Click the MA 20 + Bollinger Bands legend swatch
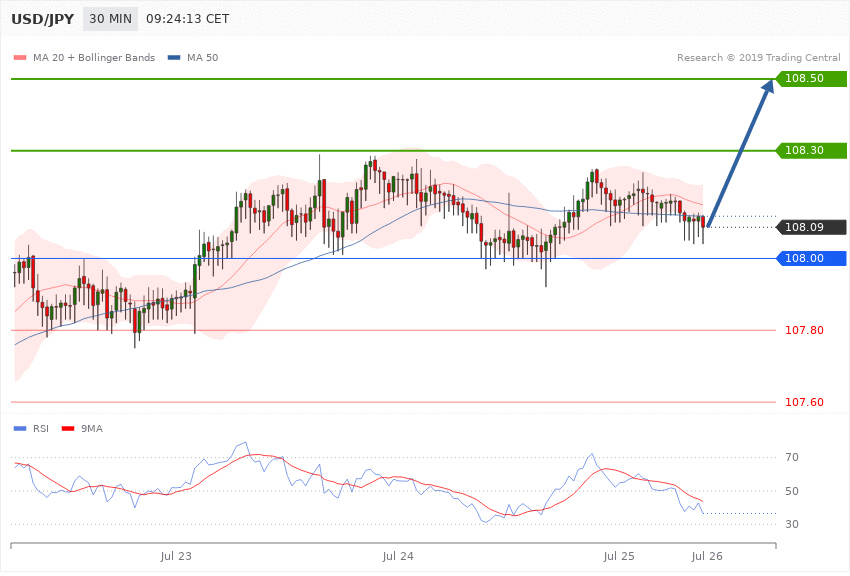Image resolution: width=850 pixels, height=576 pixels. (x=20, y=57)
